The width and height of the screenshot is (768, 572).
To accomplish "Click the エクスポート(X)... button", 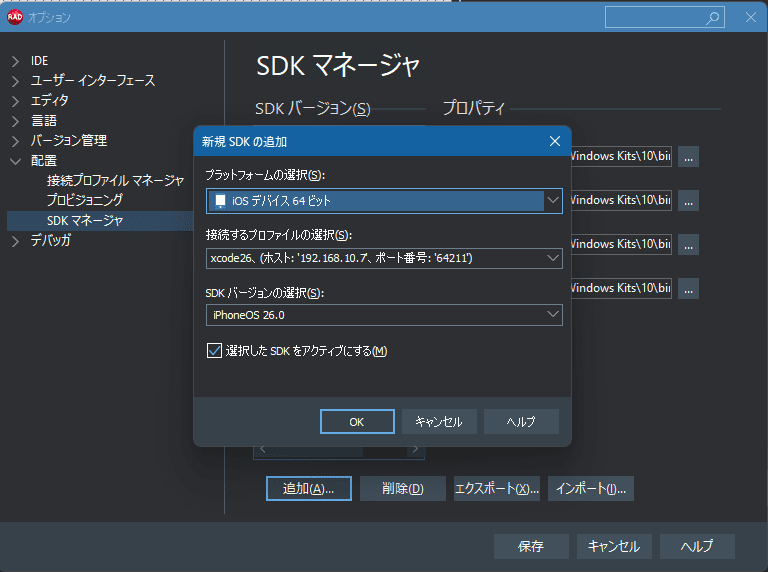I will (x=497, y=489).
